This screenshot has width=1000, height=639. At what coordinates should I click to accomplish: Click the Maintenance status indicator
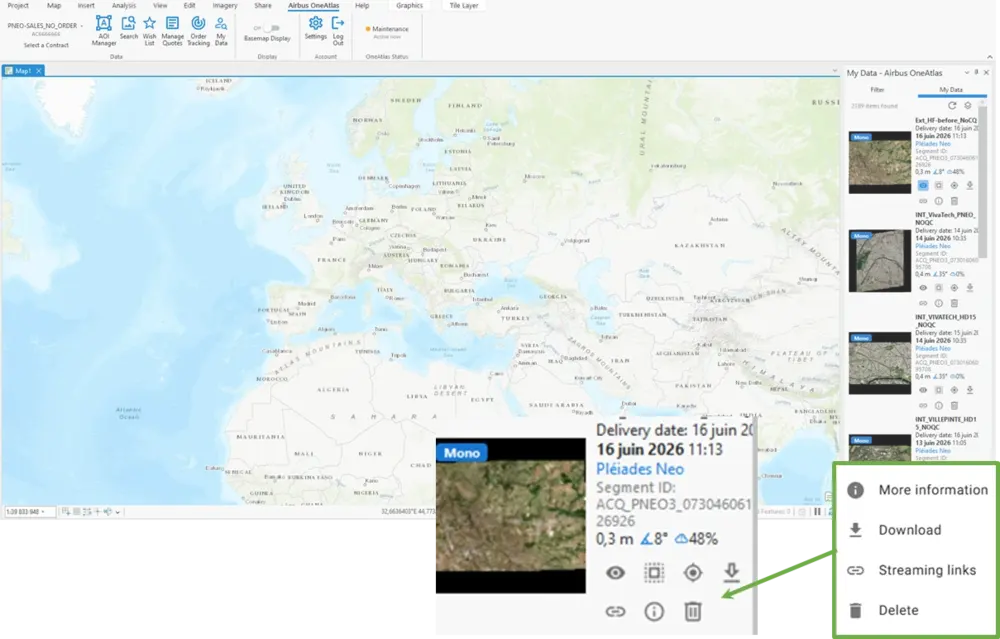386,29
